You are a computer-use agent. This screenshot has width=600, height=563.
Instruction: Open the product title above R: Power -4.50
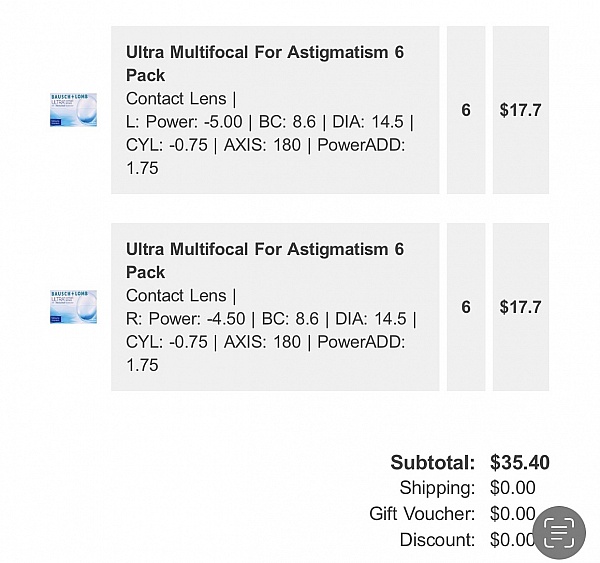click(x=265, y=261)
